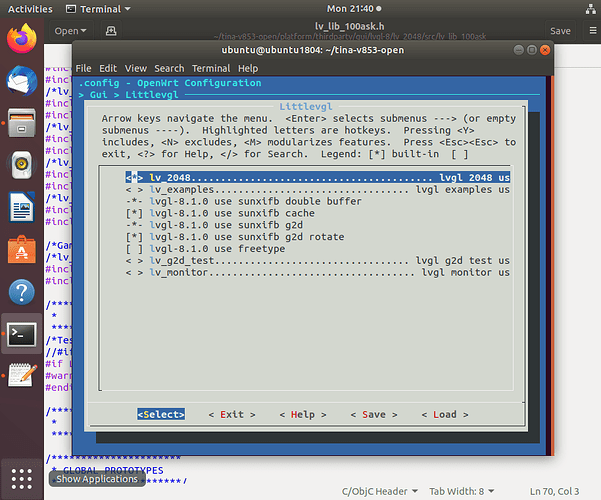Click Activities in the top bar
The width and height of the screenshot is (601, 500).
click(30, 9)
